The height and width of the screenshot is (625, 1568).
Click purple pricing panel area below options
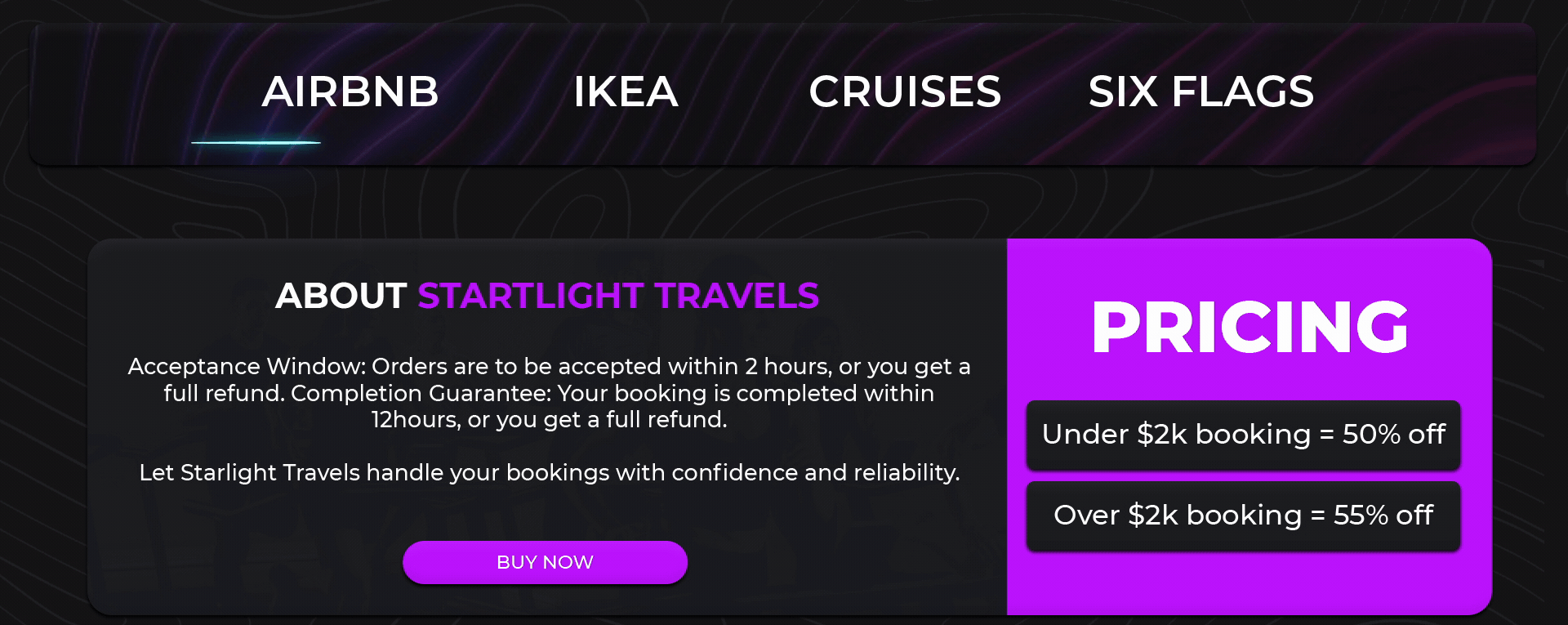(x=1249, y=582)
